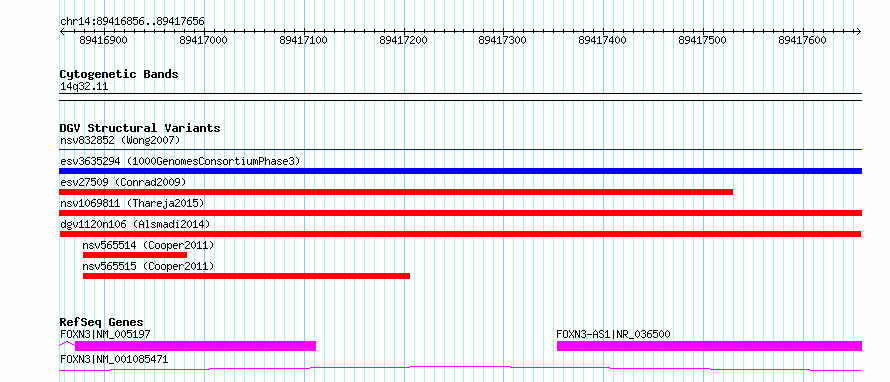Open variant nsv565514 (Cooper2011) label
The image size is (890, 382).
pyautogui.click(x=149, y=245)
